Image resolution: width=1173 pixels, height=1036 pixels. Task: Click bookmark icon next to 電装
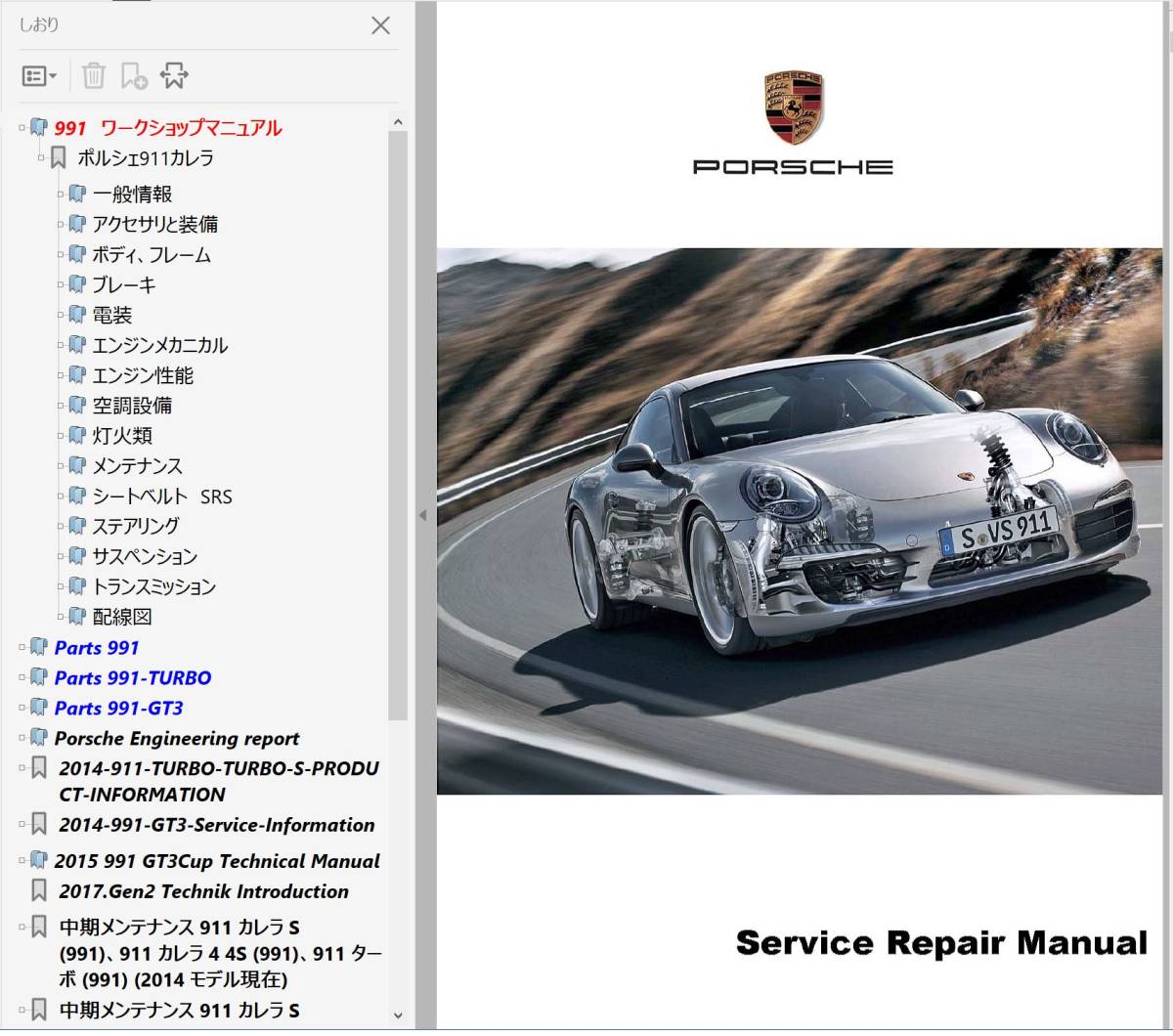pyautogui.click(x=77, y=315)
